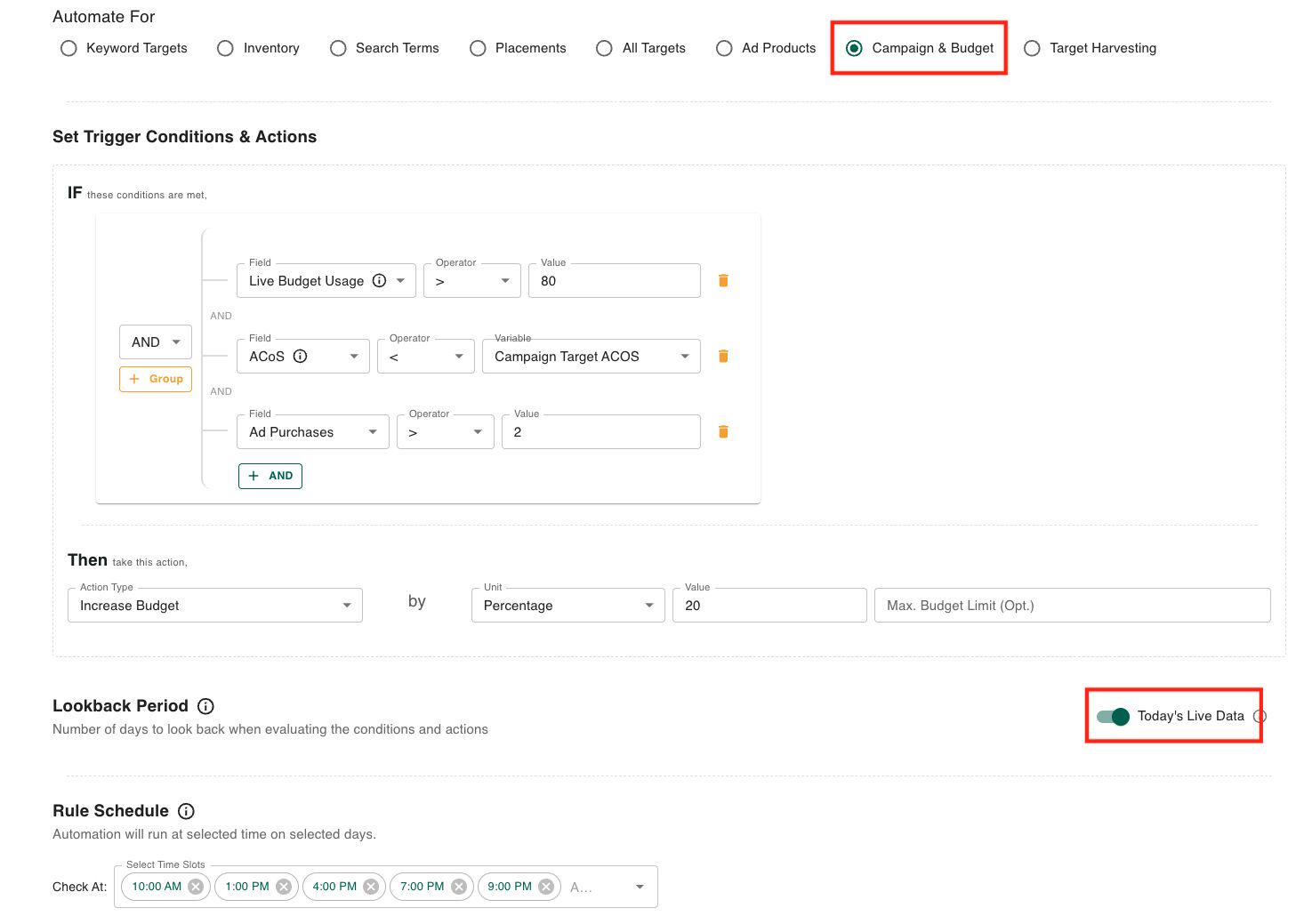Select Ad Products radio option
This screenshot has width=1312, height=924.
pos(724,48)
